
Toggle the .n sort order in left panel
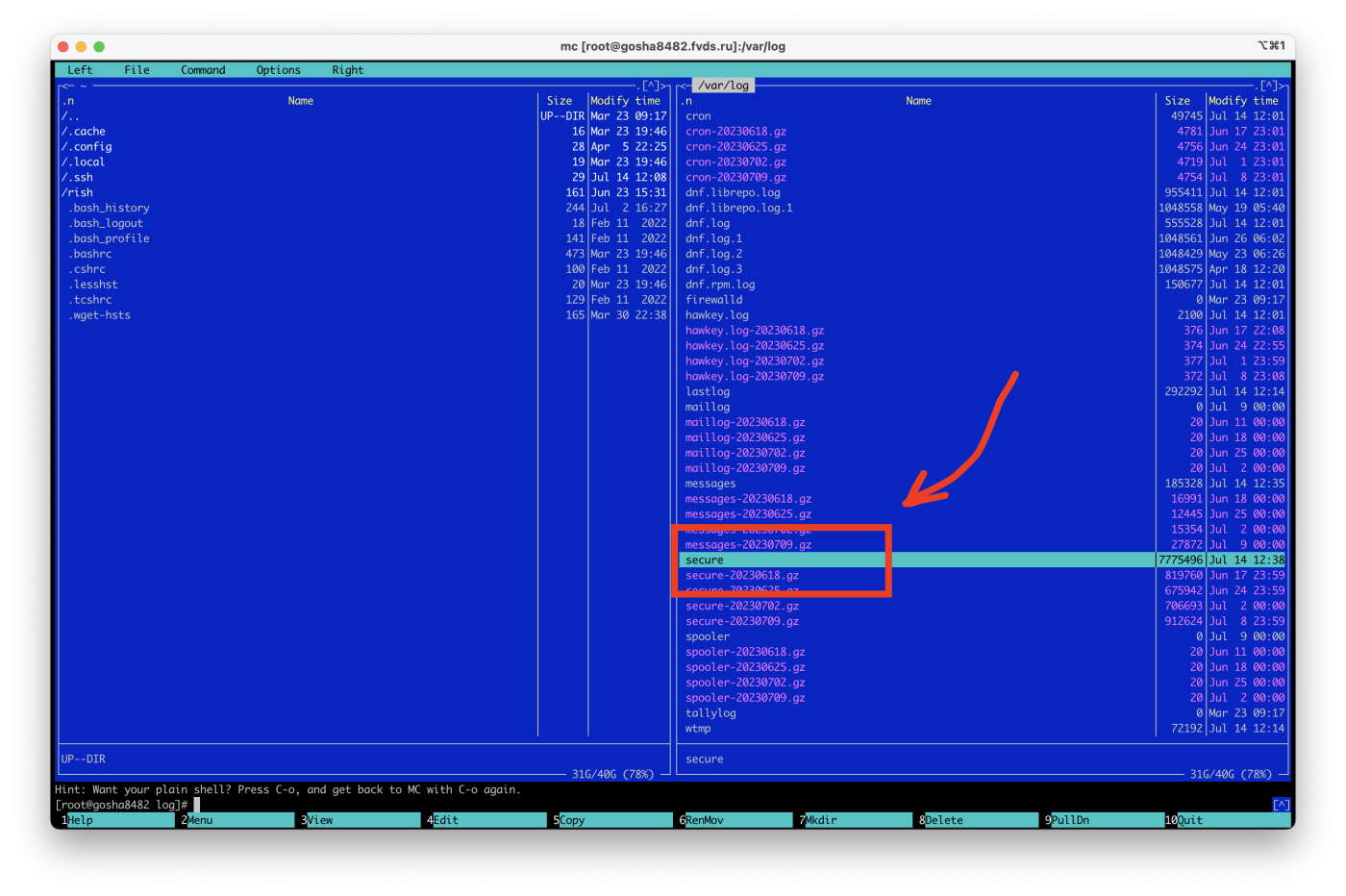pyautogui.click(x=68, y=101)
